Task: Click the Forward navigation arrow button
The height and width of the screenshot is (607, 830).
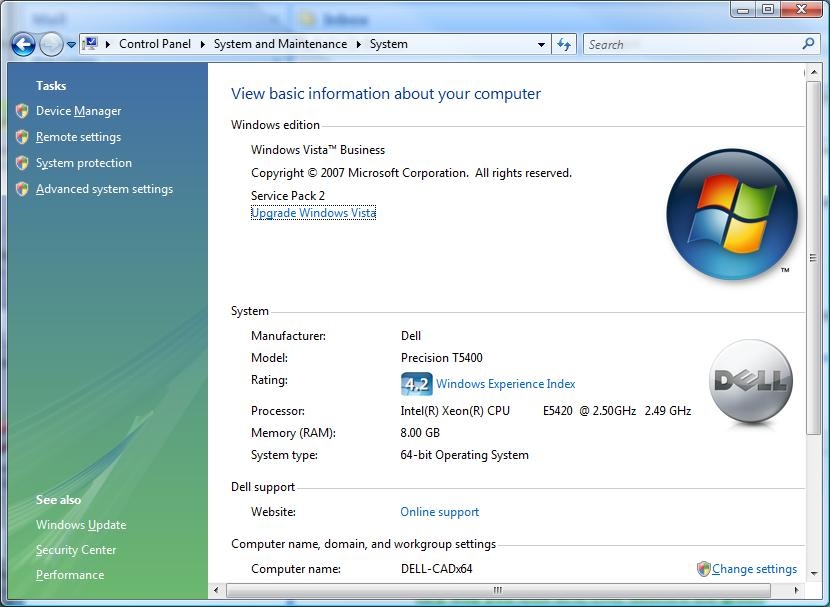Action: pos(51,44)
